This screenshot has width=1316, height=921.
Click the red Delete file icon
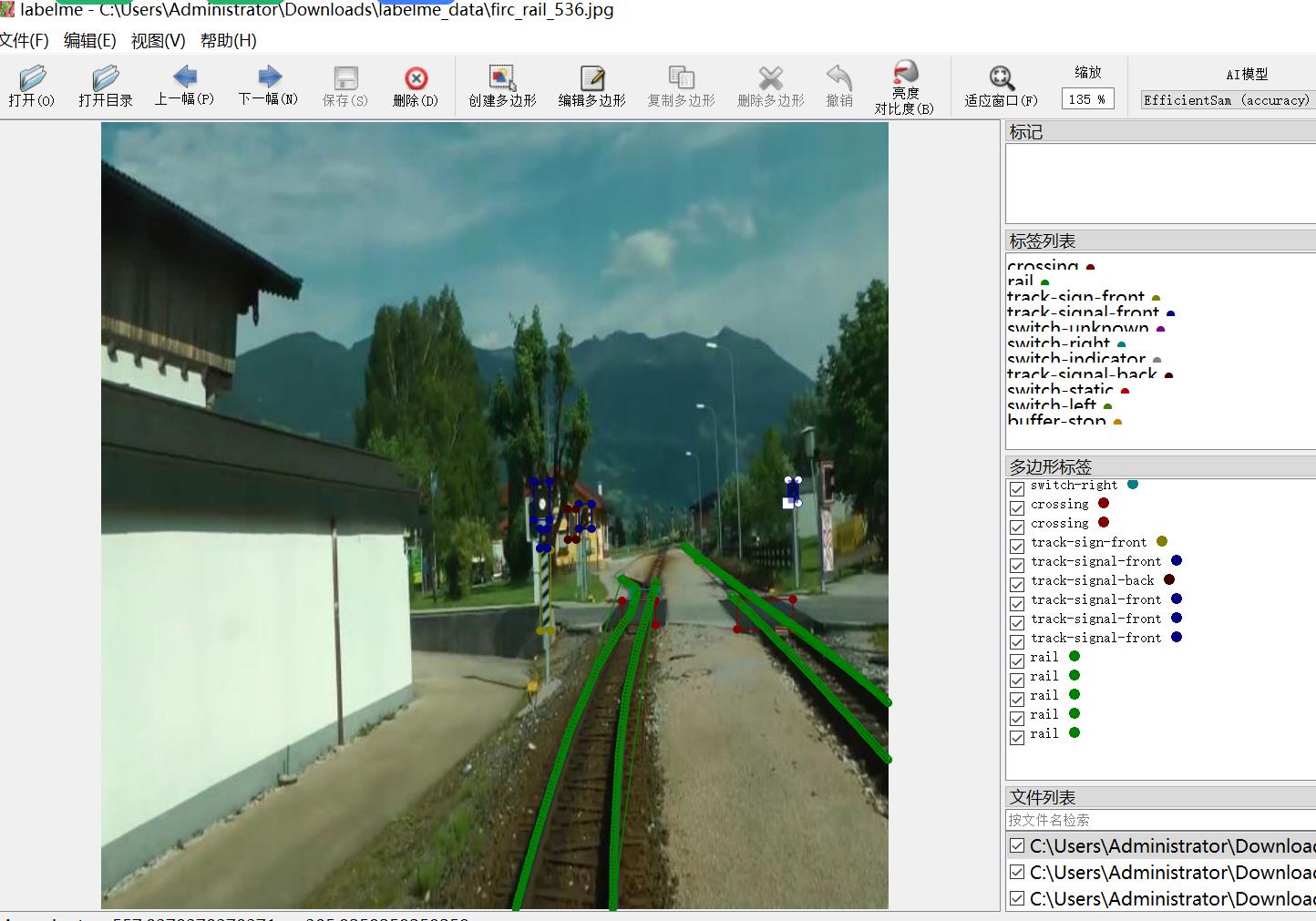coord(416,78)
